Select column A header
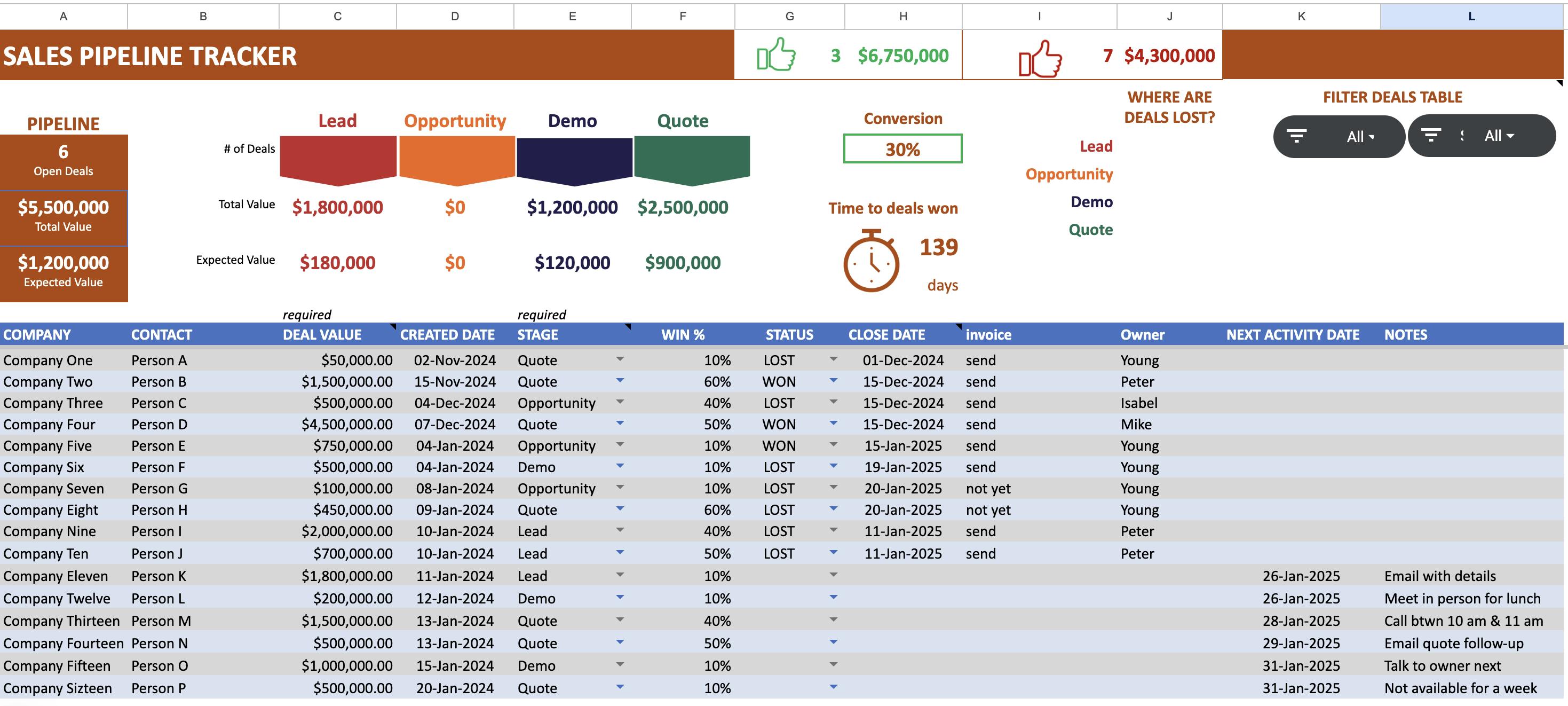This screenshot has height=706, width=1568. (64, 17)
